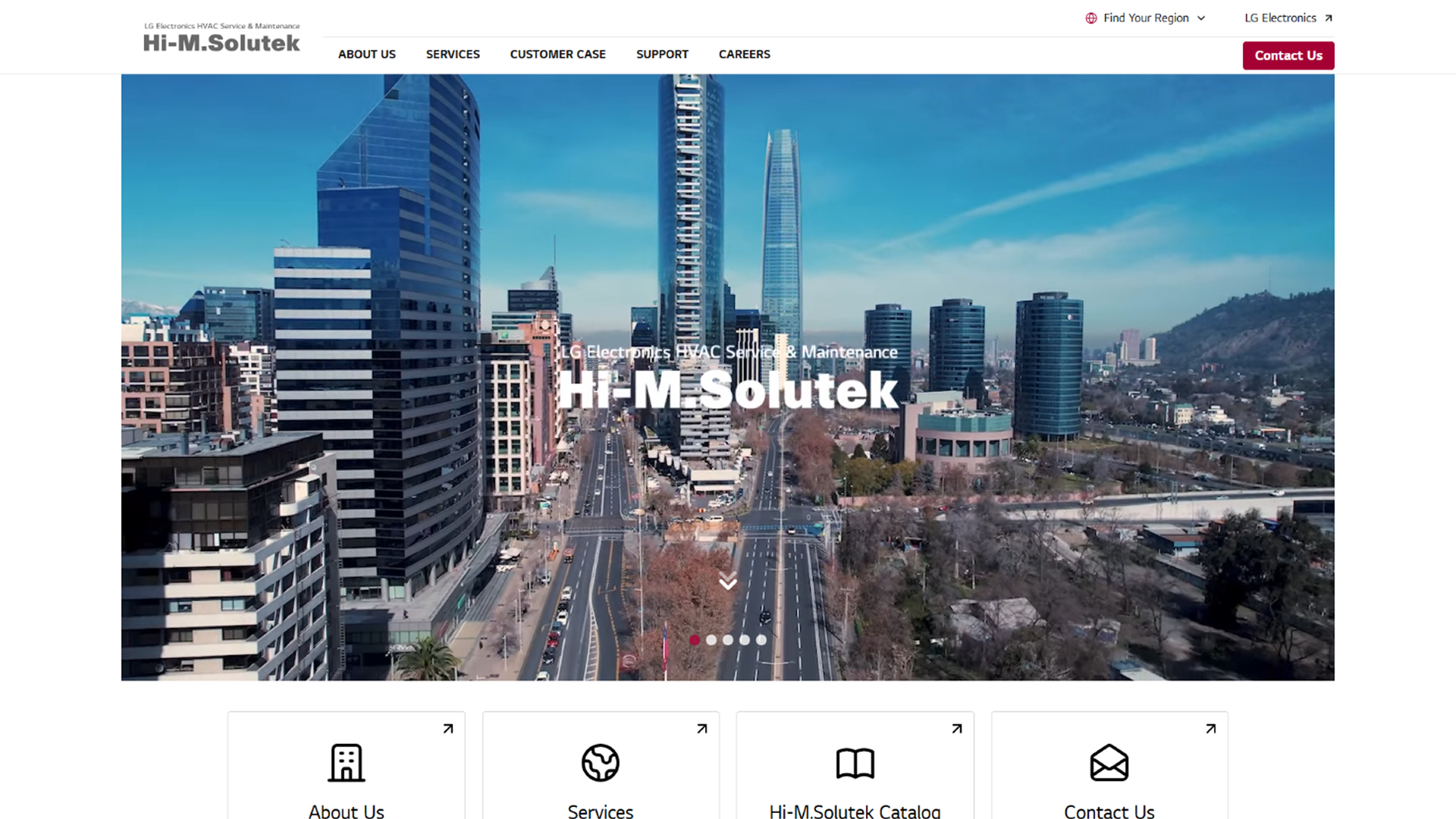Select the second carousel slide dot
Image resolution: width=1456 pixels, height=819 pixels.
click(x=711, y=640)
